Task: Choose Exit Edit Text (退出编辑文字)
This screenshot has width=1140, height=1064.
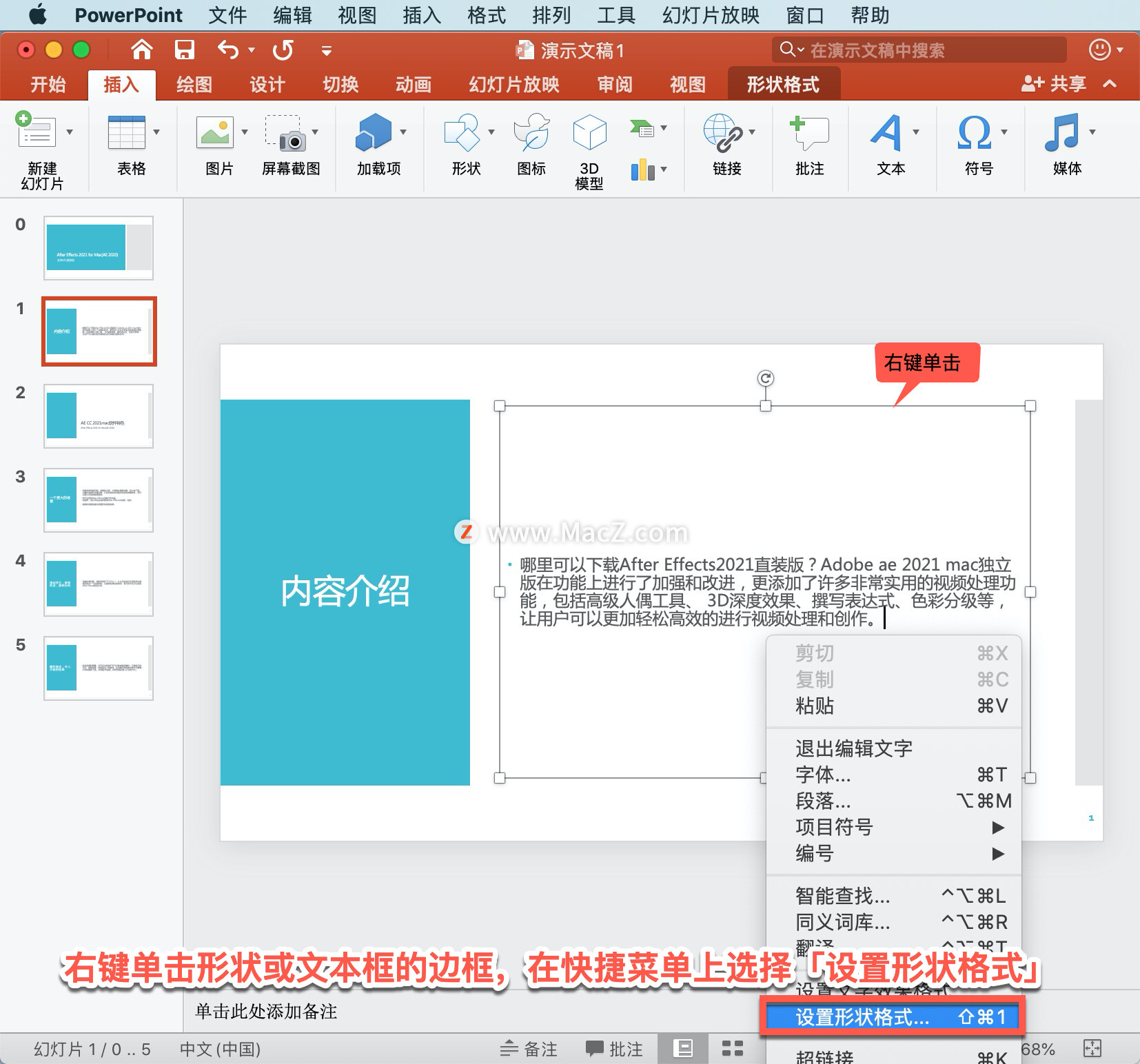Action: point(894,748)
